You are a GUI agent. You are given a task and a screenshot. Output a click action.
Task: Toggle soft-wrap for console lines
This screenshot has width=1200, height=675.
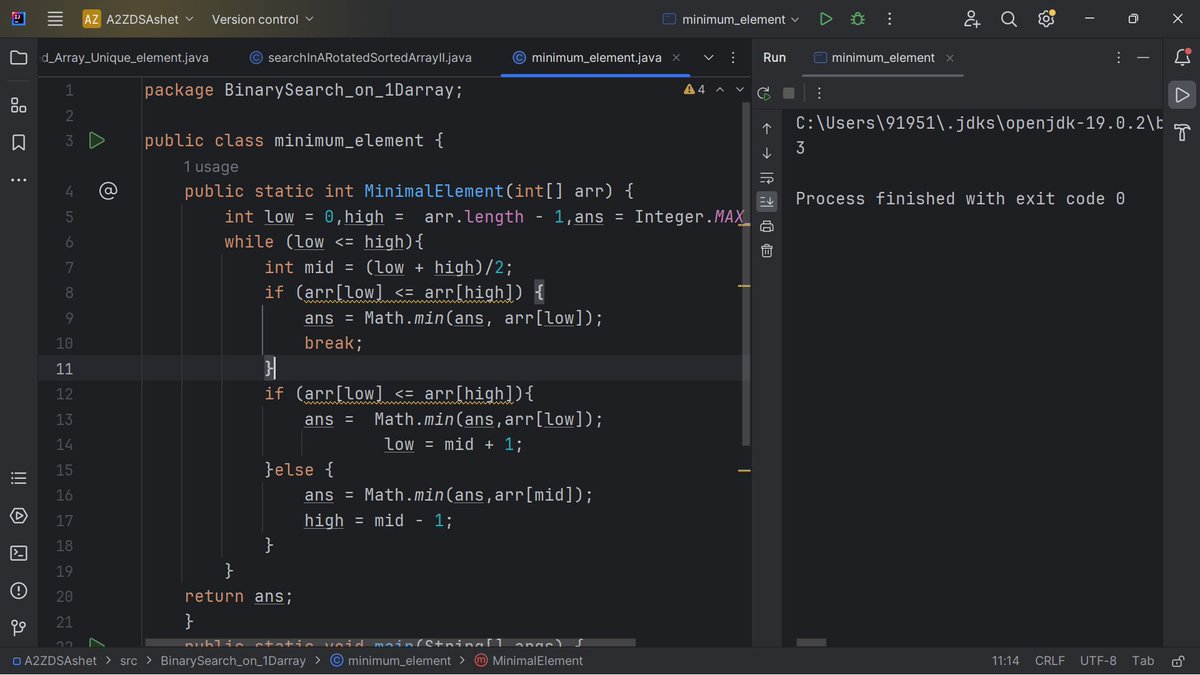pyautogui.click(x=766, y=177)
